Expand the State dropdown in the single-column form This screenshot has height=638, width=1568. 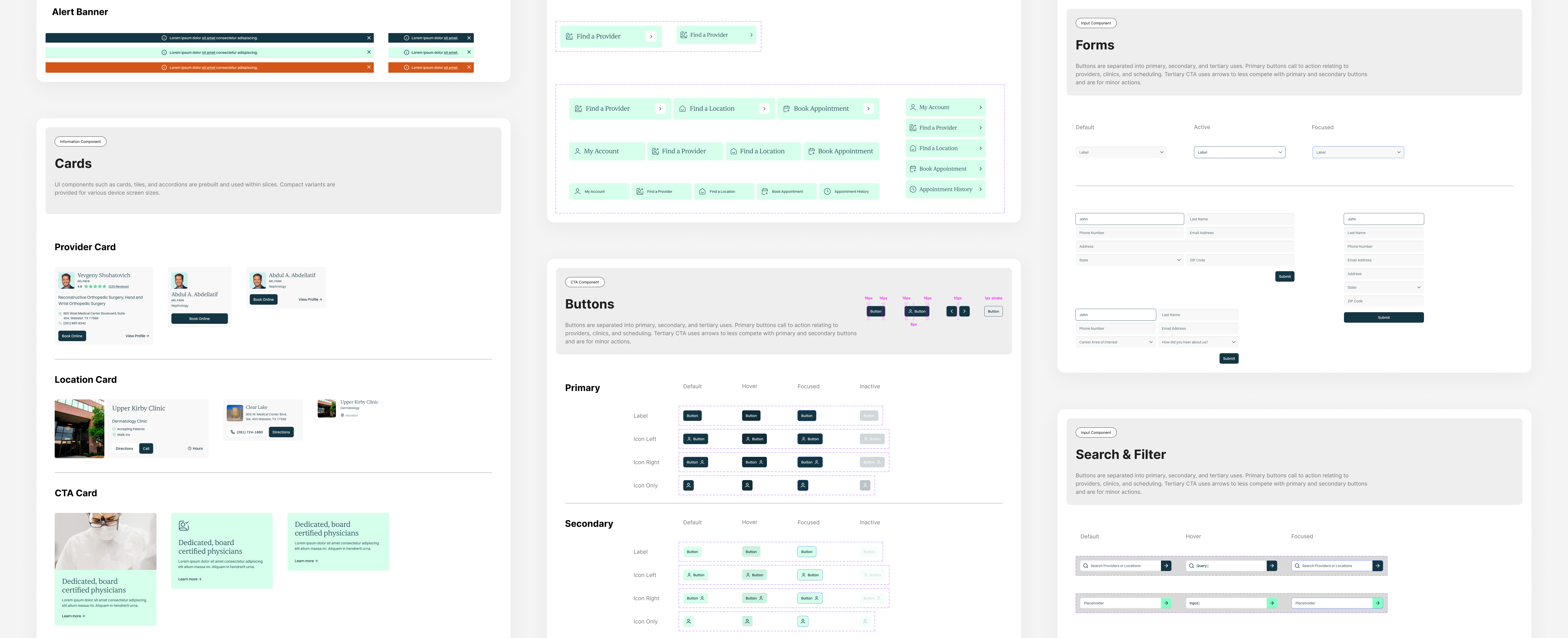pyautogui.click(x=1384, y=287)
